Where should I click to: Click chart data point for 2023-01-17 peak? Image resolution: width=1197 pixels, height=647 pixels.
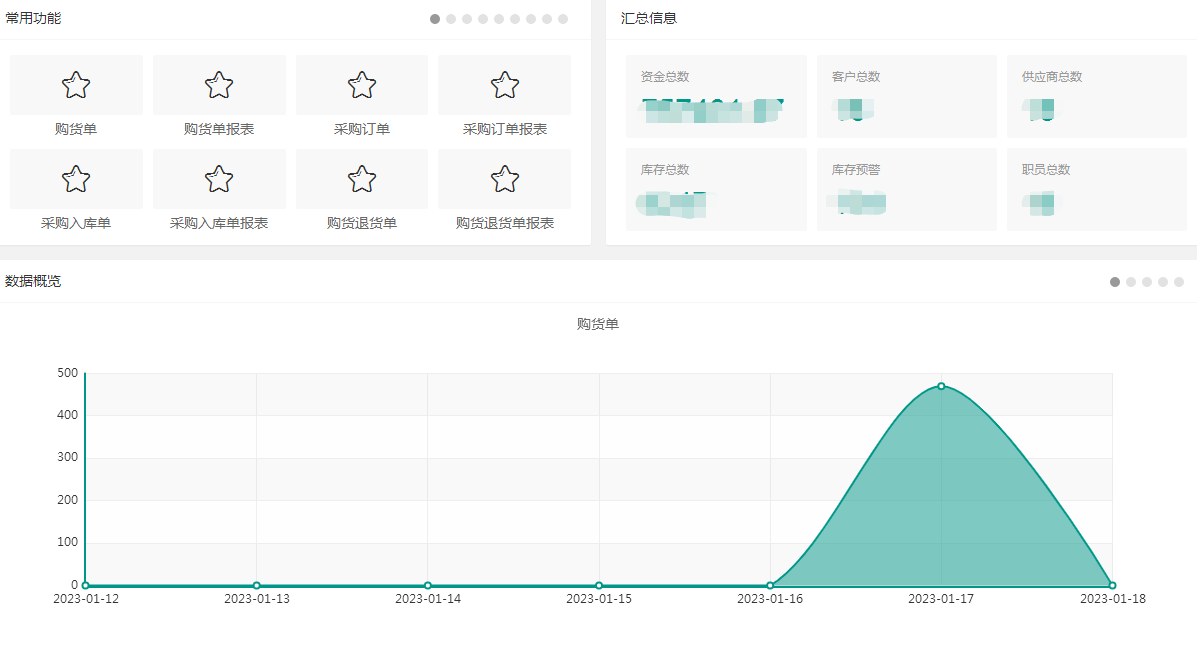pyautogui.click(x=941, y=386)
